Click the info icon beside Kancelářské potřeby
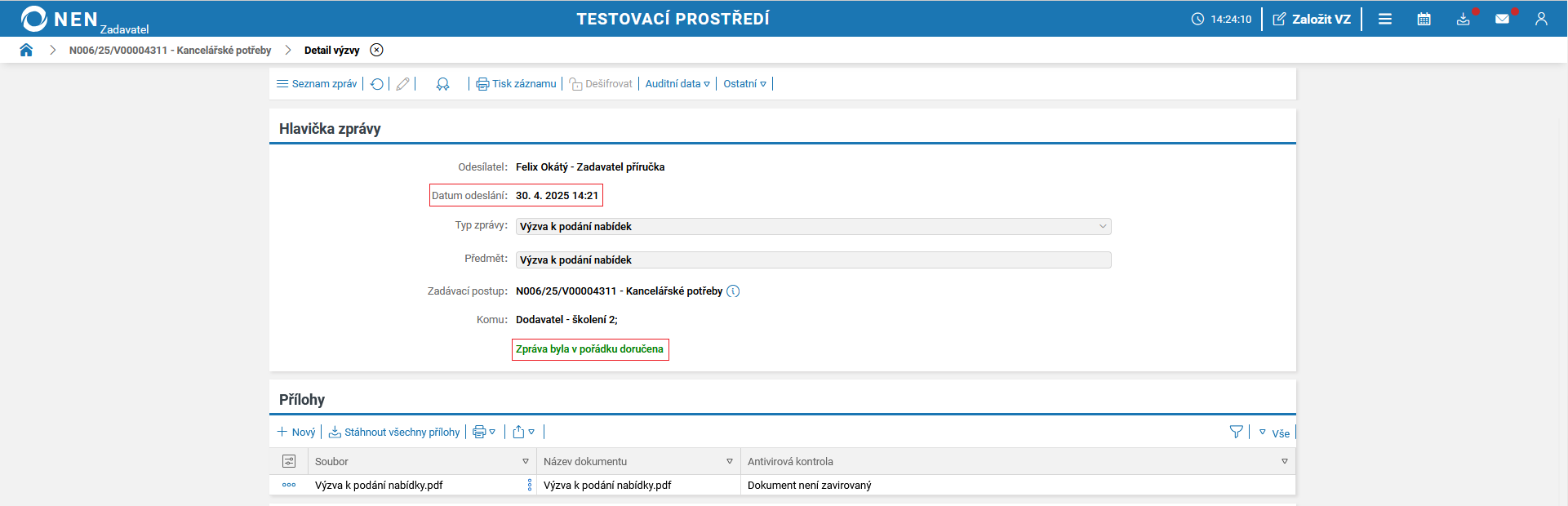The width and height of the screenshot is (1568, 506). pyautogui.click(x=733, y=291)
